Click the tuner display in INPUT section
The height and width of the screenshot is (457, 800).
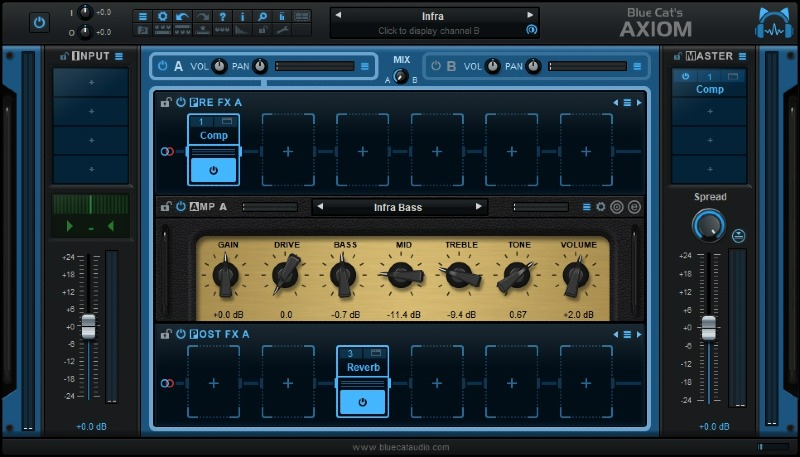click(90, 215)
